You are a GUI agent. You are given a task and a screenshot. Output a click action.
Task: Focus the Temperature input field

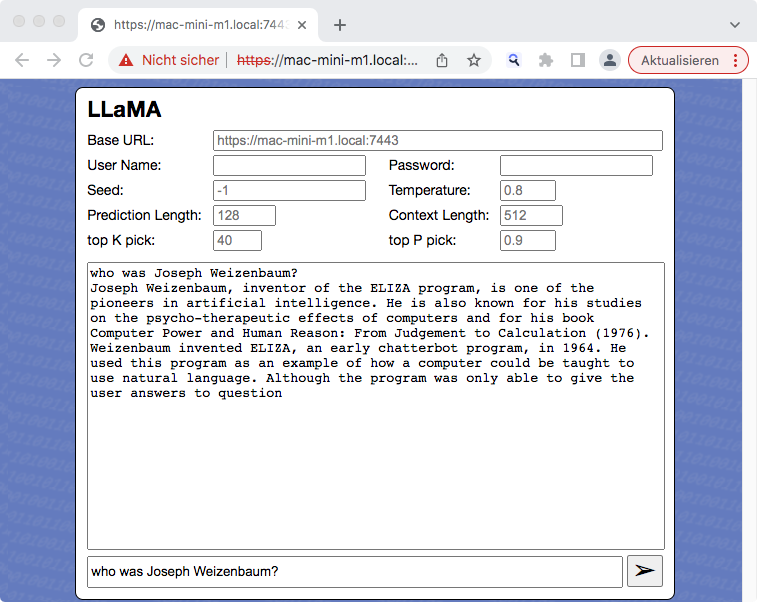click(x=528, y=191)
